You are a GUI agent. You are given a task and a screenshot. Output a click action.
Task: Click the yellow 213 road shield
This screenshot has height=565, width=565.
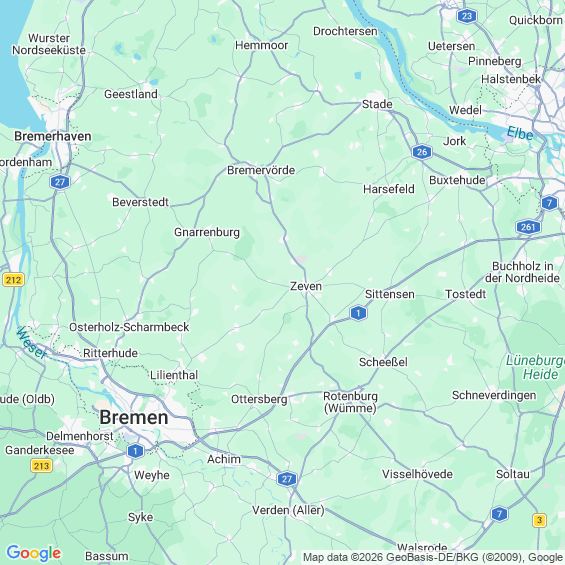[41, 466]
